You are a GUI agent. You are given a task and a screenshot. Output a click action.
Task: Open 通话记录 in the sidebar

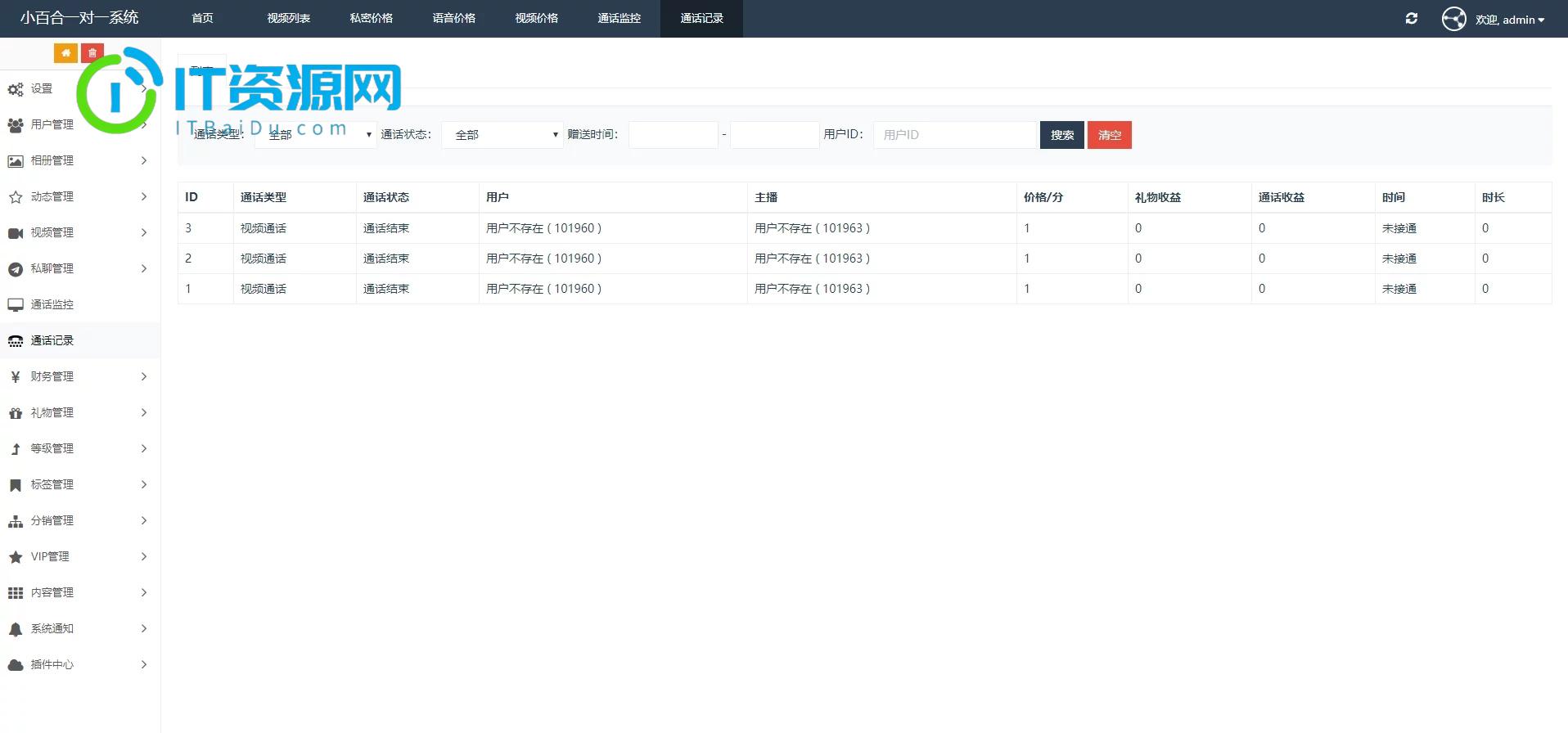[80, 340]
